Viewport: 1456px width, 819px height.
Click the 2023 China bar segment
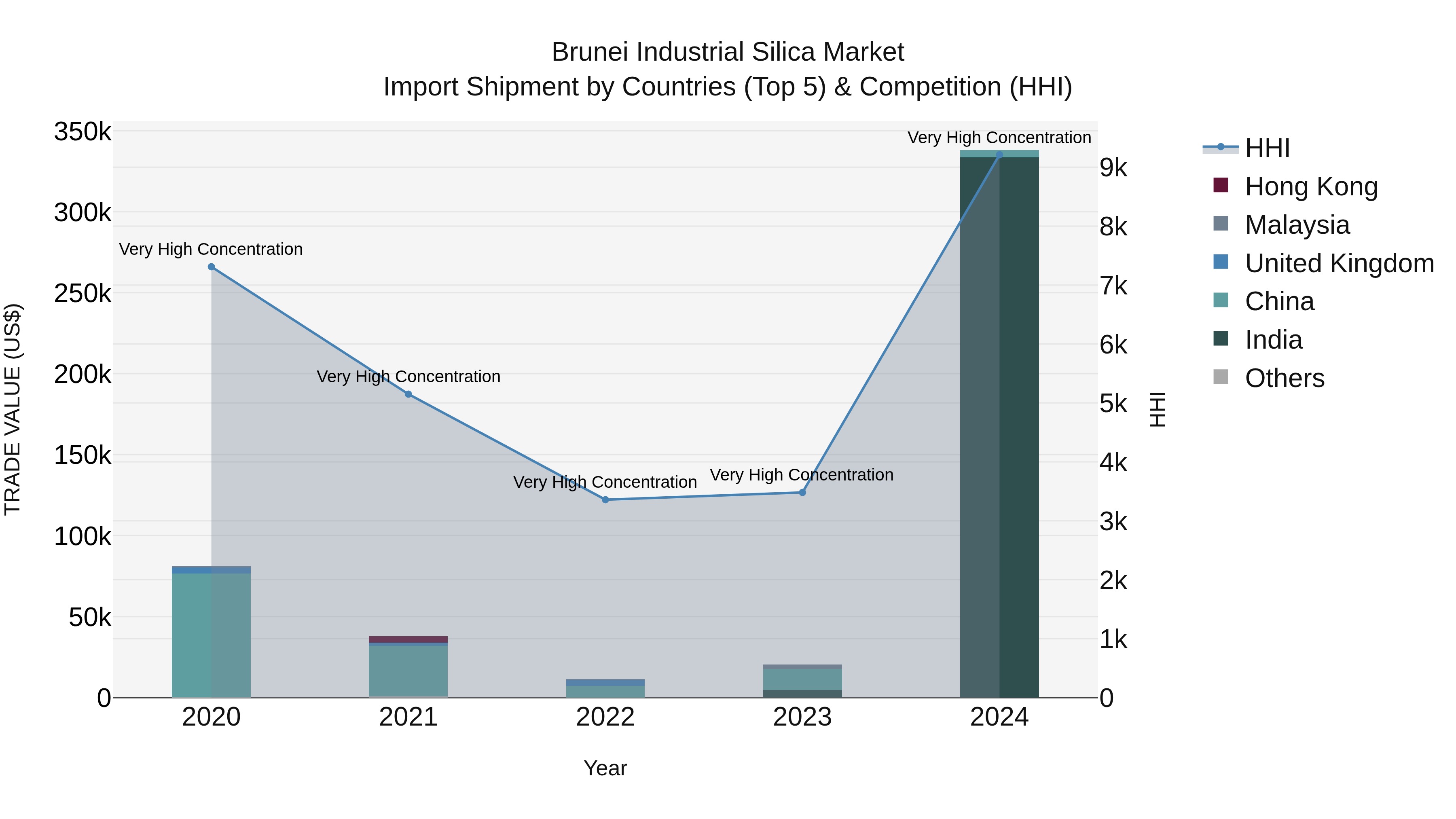(x=802, y=679)
